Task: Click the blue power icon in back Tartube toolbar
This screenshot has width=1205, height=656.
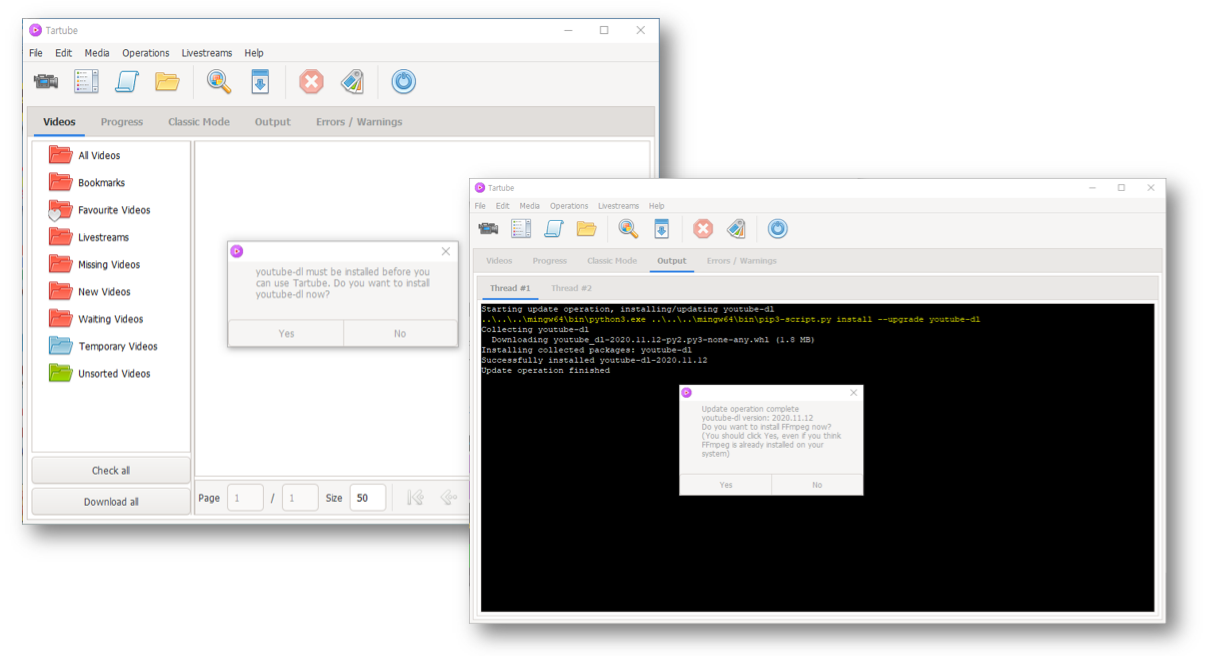Action: tap(403, 82)
